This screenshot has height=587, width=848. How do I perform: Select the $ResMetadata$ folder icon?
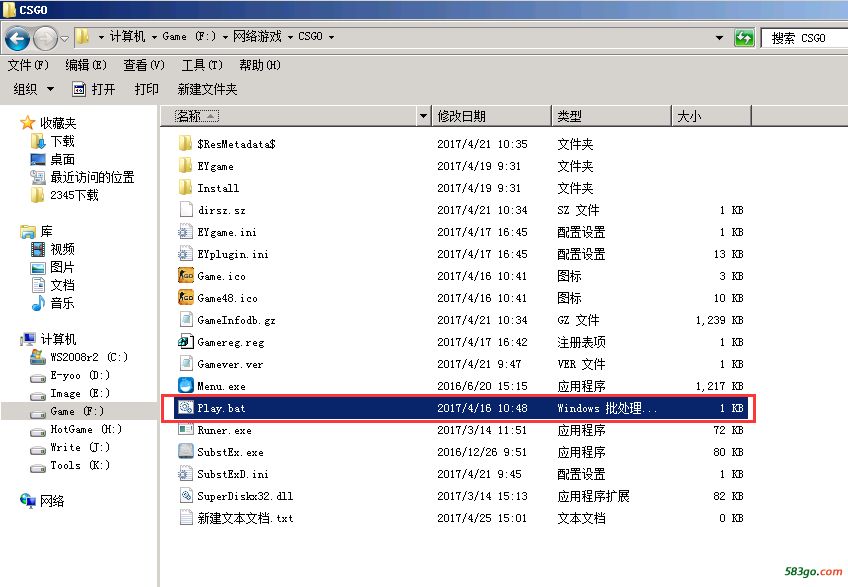tap(186, 143)
